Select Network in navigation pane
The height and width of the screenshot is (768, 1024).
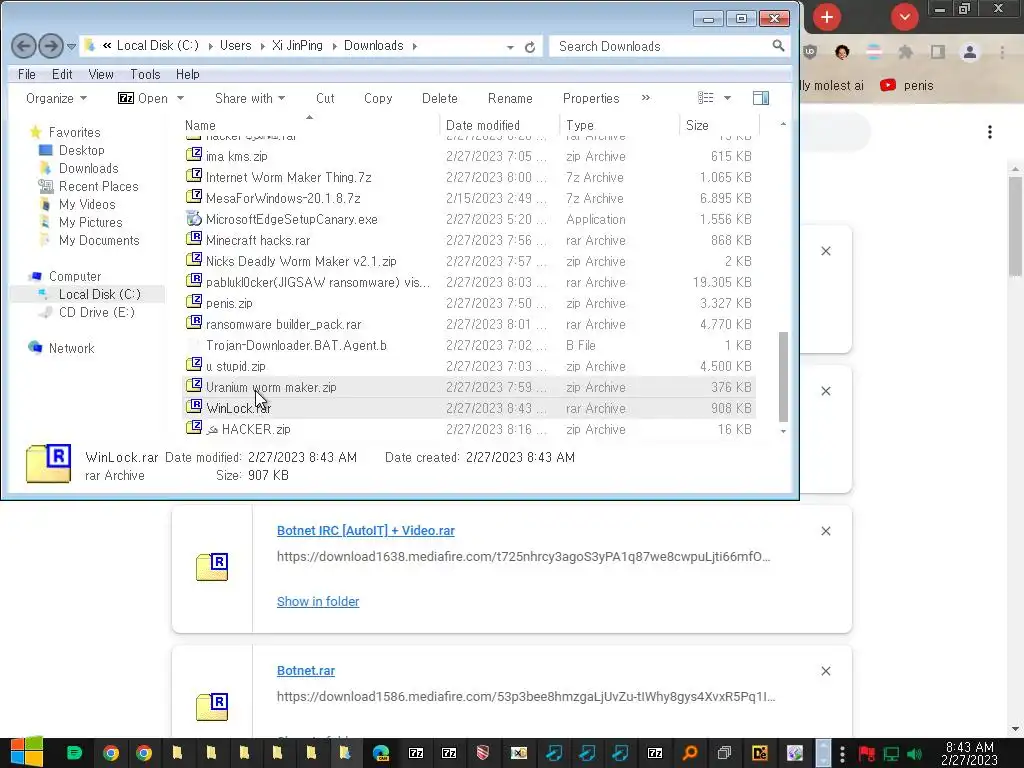[x=71, y=349]
